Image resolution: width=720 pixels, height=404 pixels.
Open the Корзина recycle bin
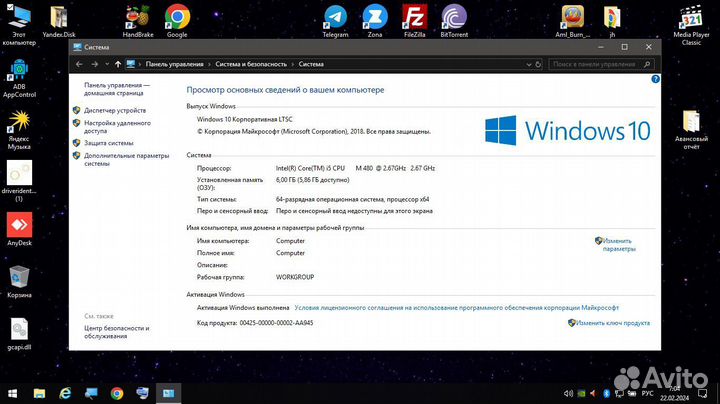19,281
